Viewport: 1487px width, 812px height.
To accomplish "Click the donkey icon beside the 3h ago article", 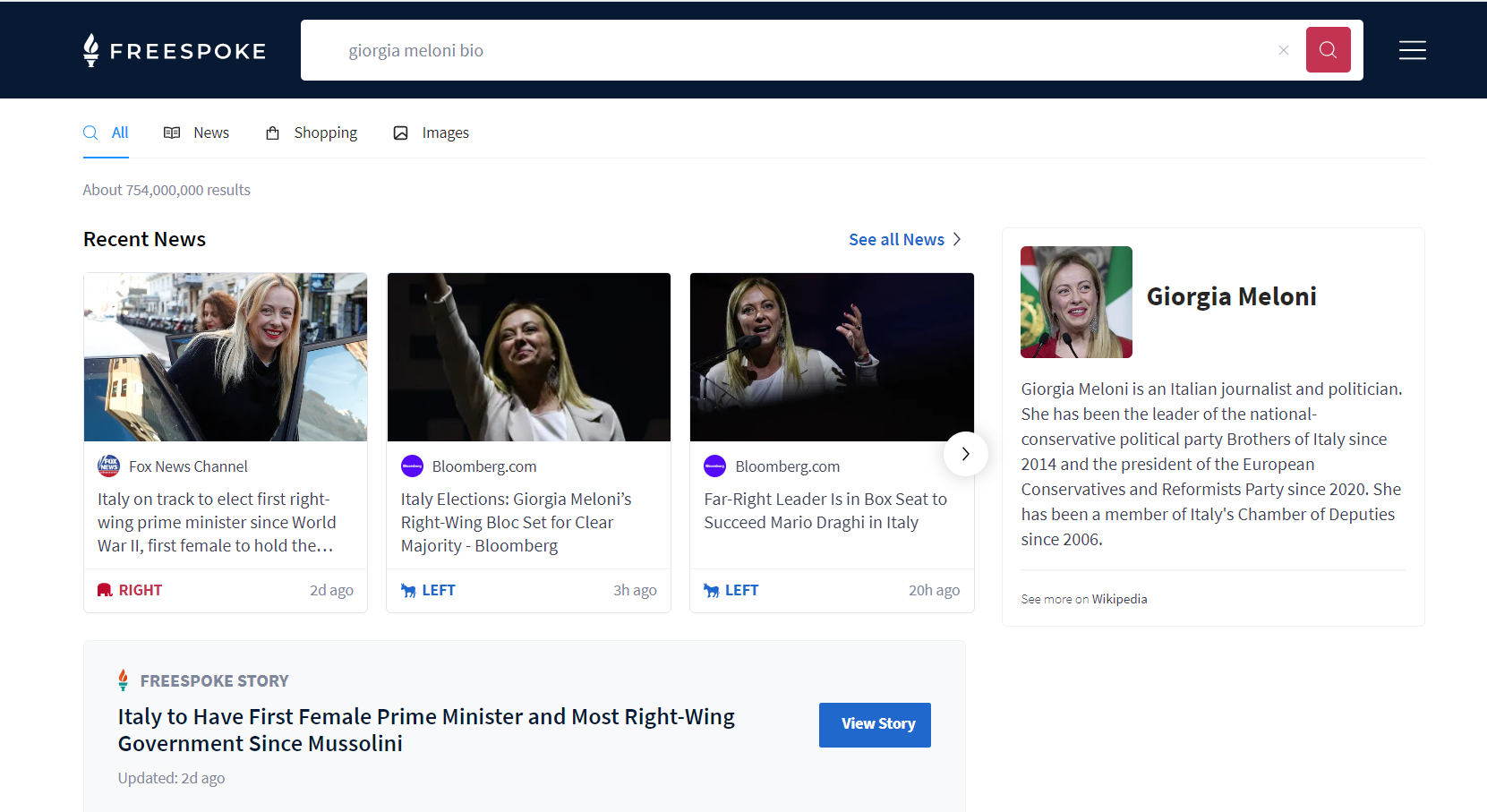I will tap(408, 590).
